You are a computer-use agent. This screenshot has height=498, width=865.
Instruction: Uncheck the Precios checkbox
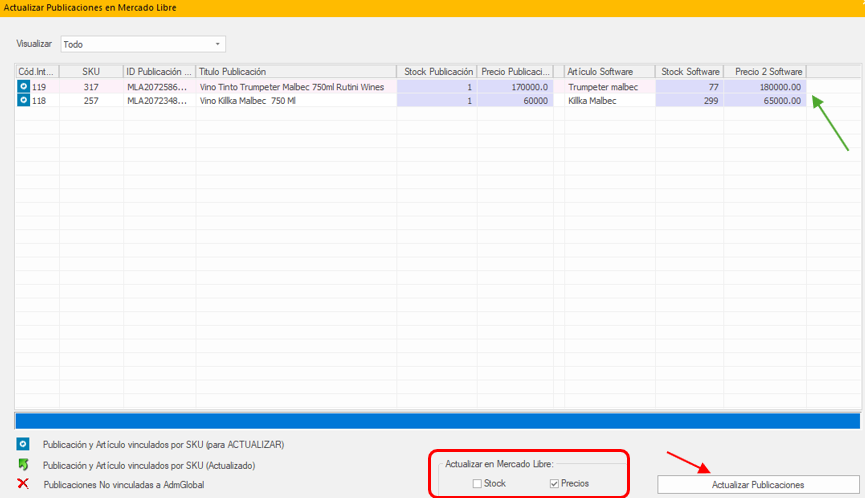click(554, 484)
